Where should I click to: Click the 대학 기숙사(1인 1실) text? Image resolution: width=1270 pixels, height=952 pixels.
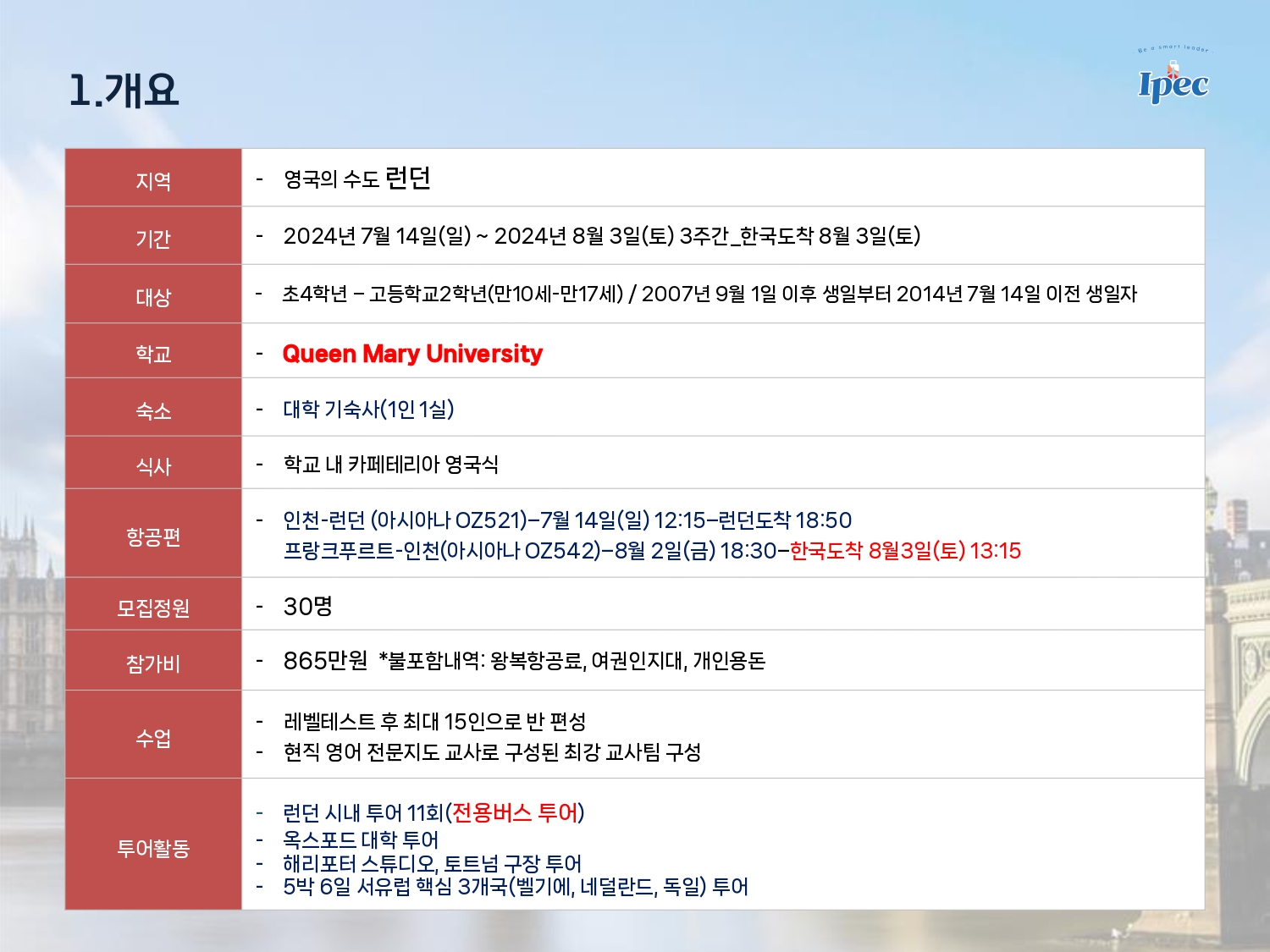point(368,410)
